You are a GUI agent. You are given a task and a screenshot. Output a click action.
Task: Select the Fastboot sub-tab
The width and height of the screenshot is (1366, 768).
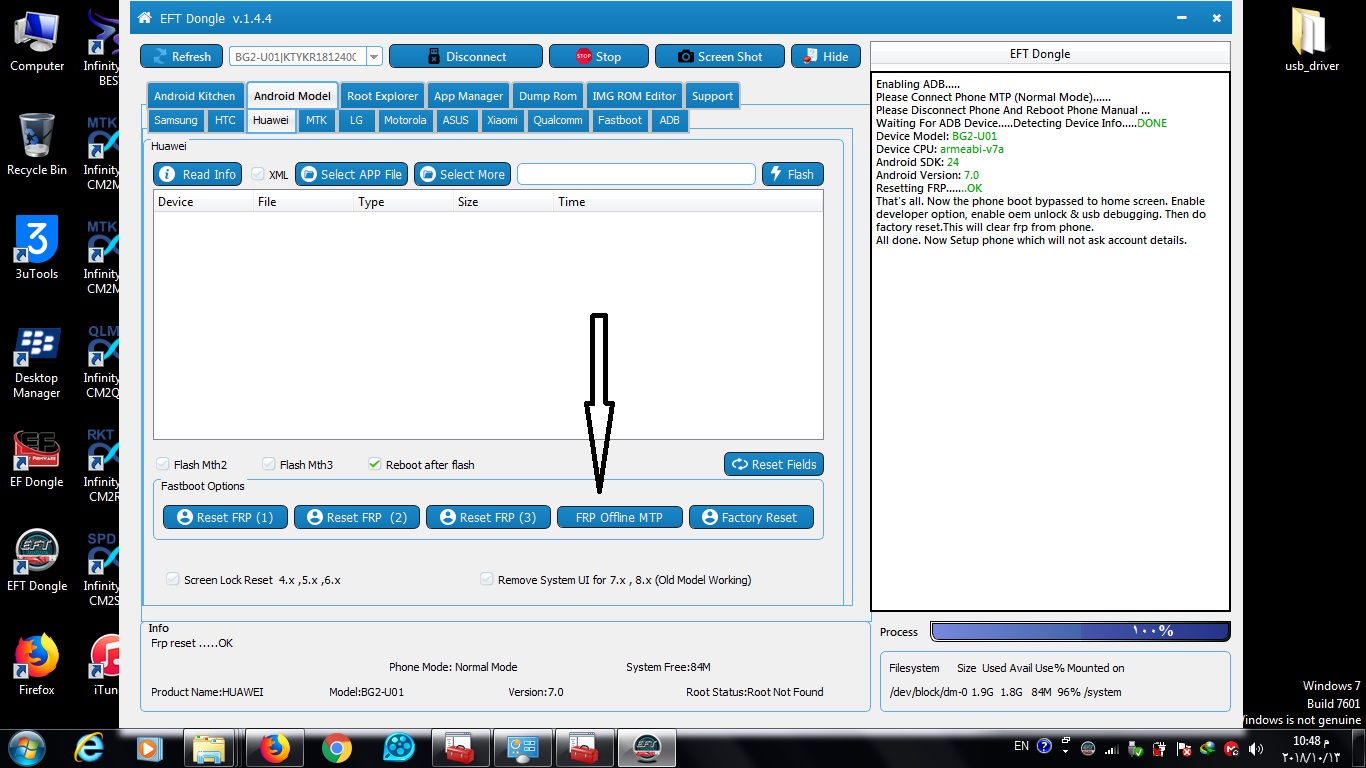[x=620, y=120]
